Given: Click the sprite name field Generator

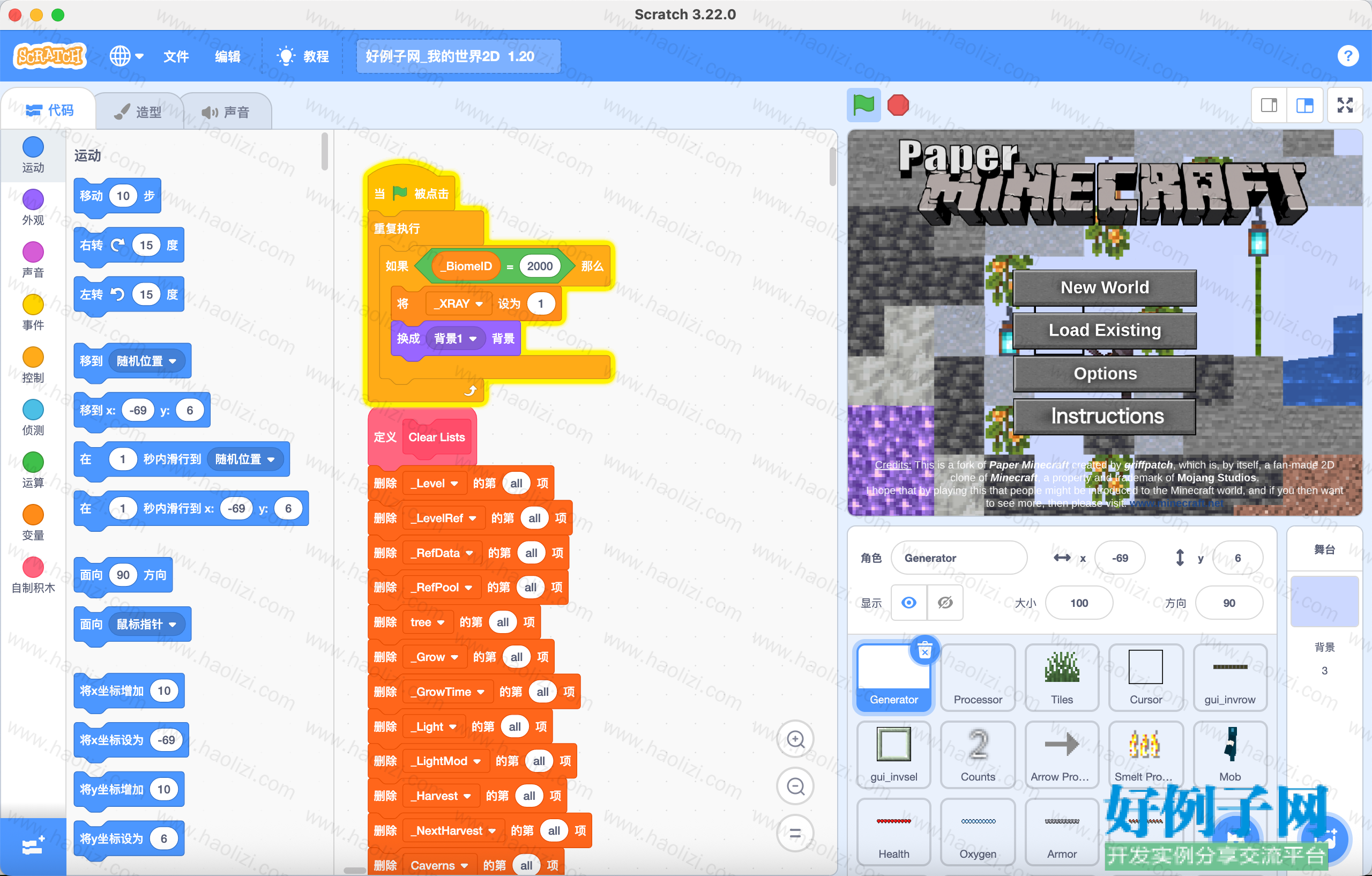Looking at the screenshot, I should [x=959, y=558].
